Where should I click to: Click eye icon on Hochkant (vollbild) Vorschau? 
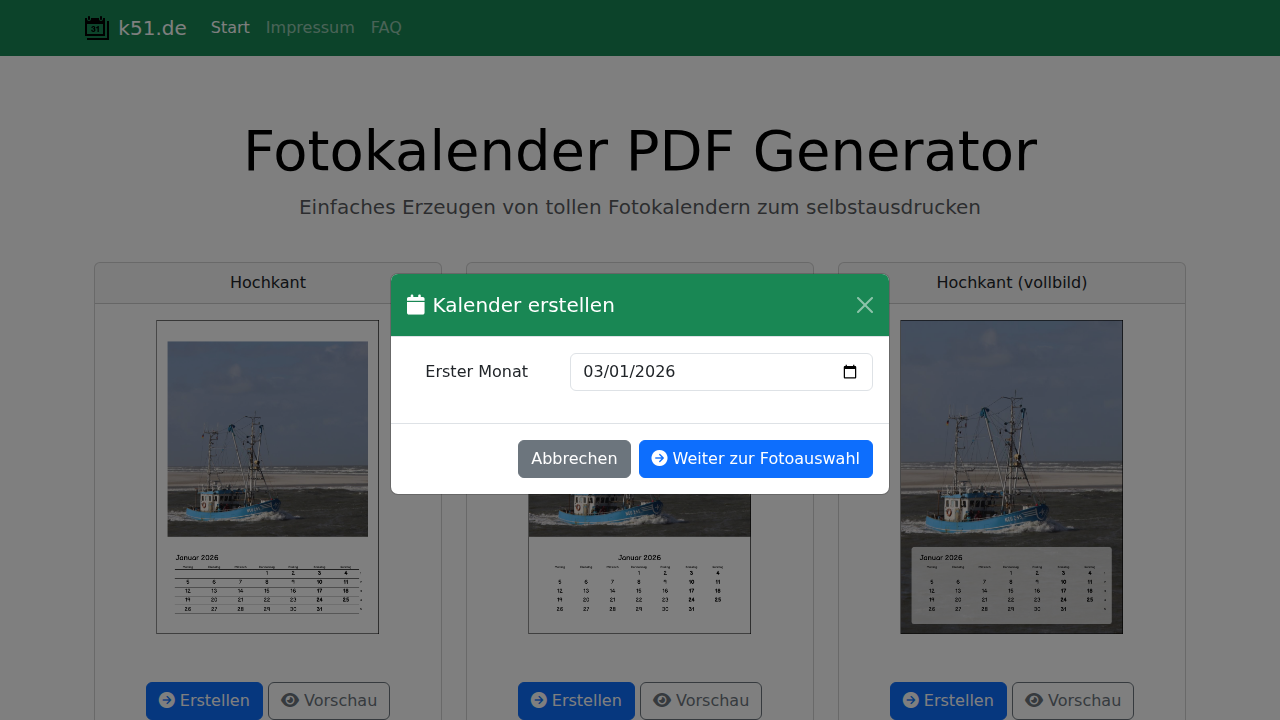[1034, 700]
